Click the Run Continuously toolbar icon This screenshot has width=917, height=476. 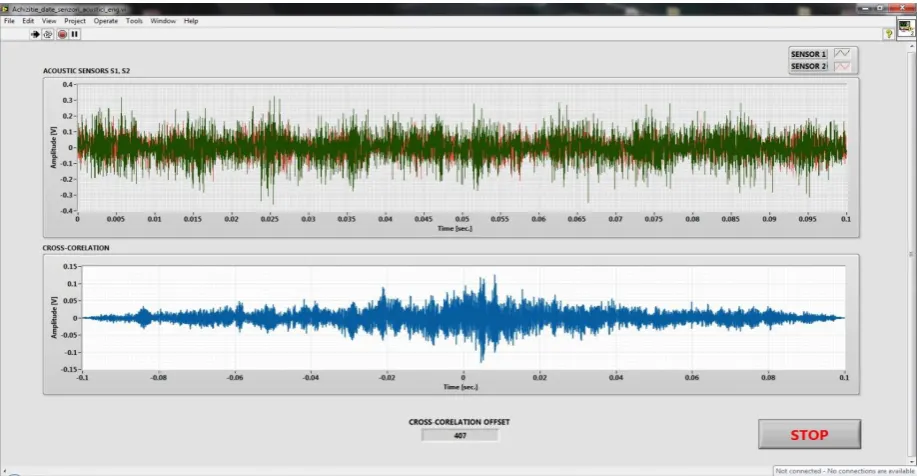(x=48, y=35)
